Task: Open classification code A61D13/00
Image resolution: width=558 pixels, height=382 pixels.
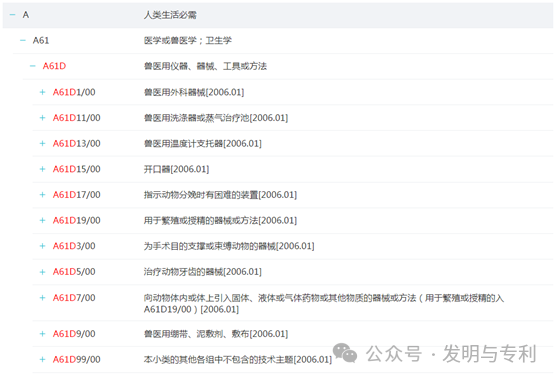Action: [77, 143]
